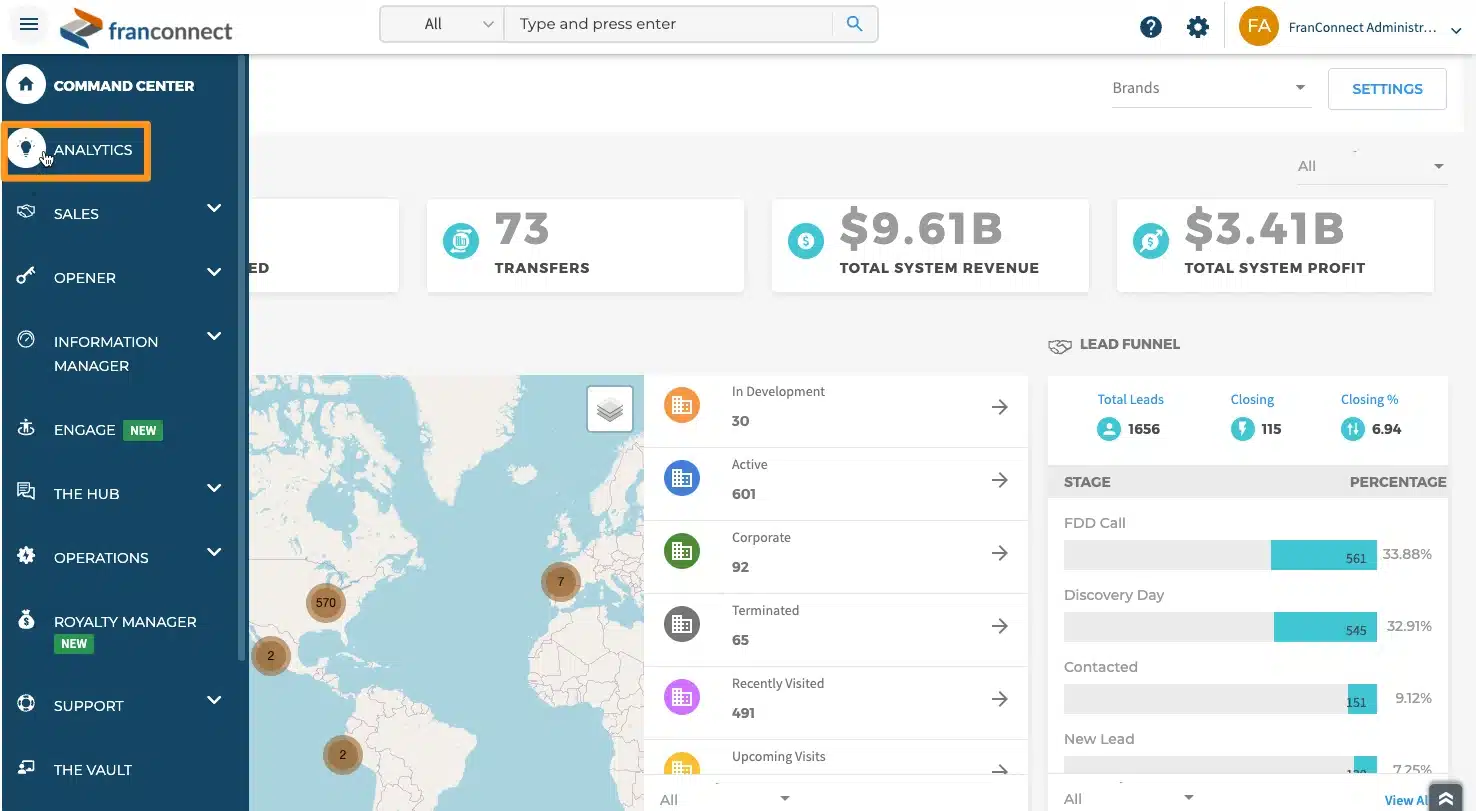Click the Support lifebuoy icon
This screenshot has height=811, width=1476.
click(26, 704)
